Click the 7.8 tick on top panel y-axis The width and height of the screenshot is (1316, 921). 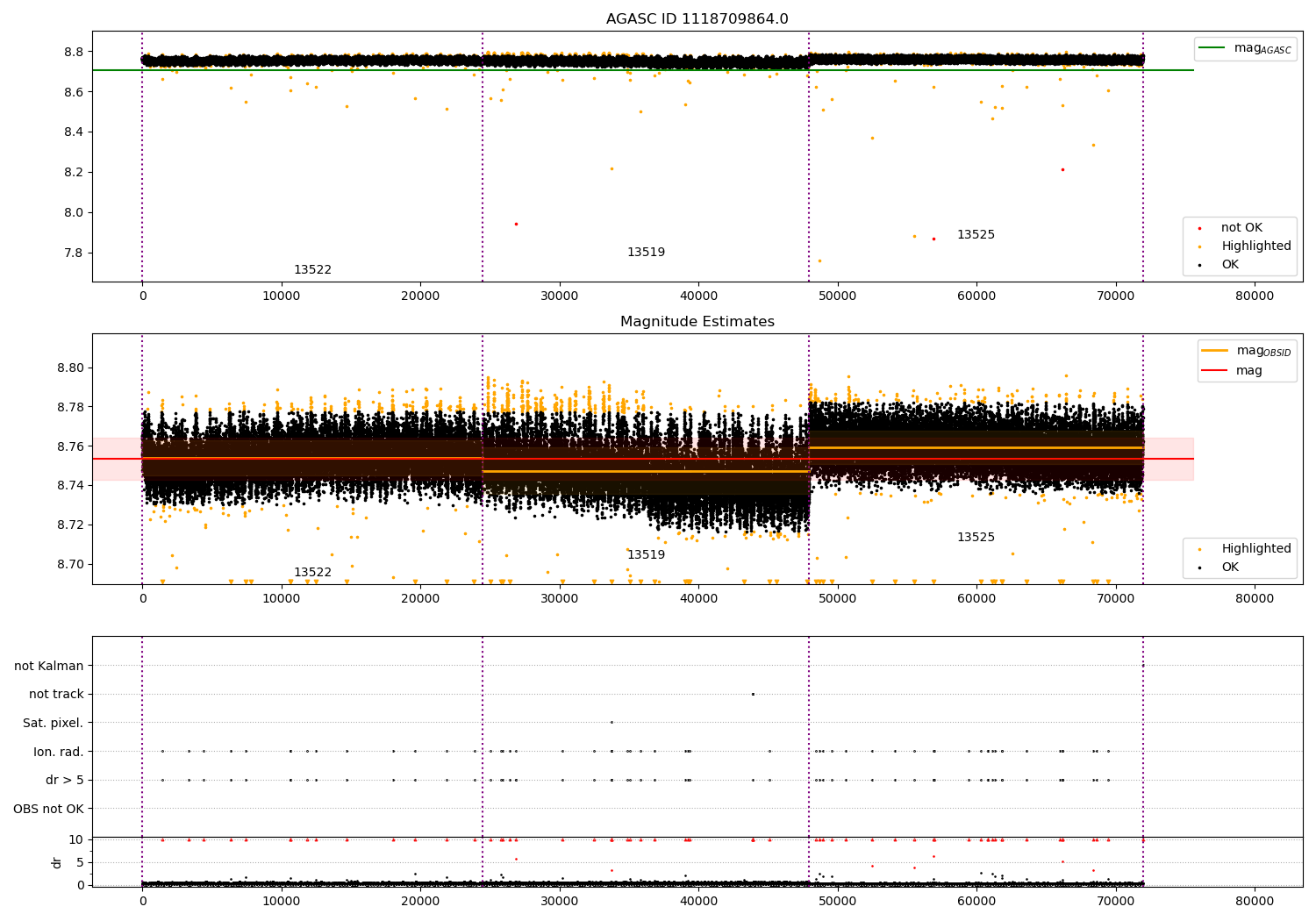pos(73,253)
